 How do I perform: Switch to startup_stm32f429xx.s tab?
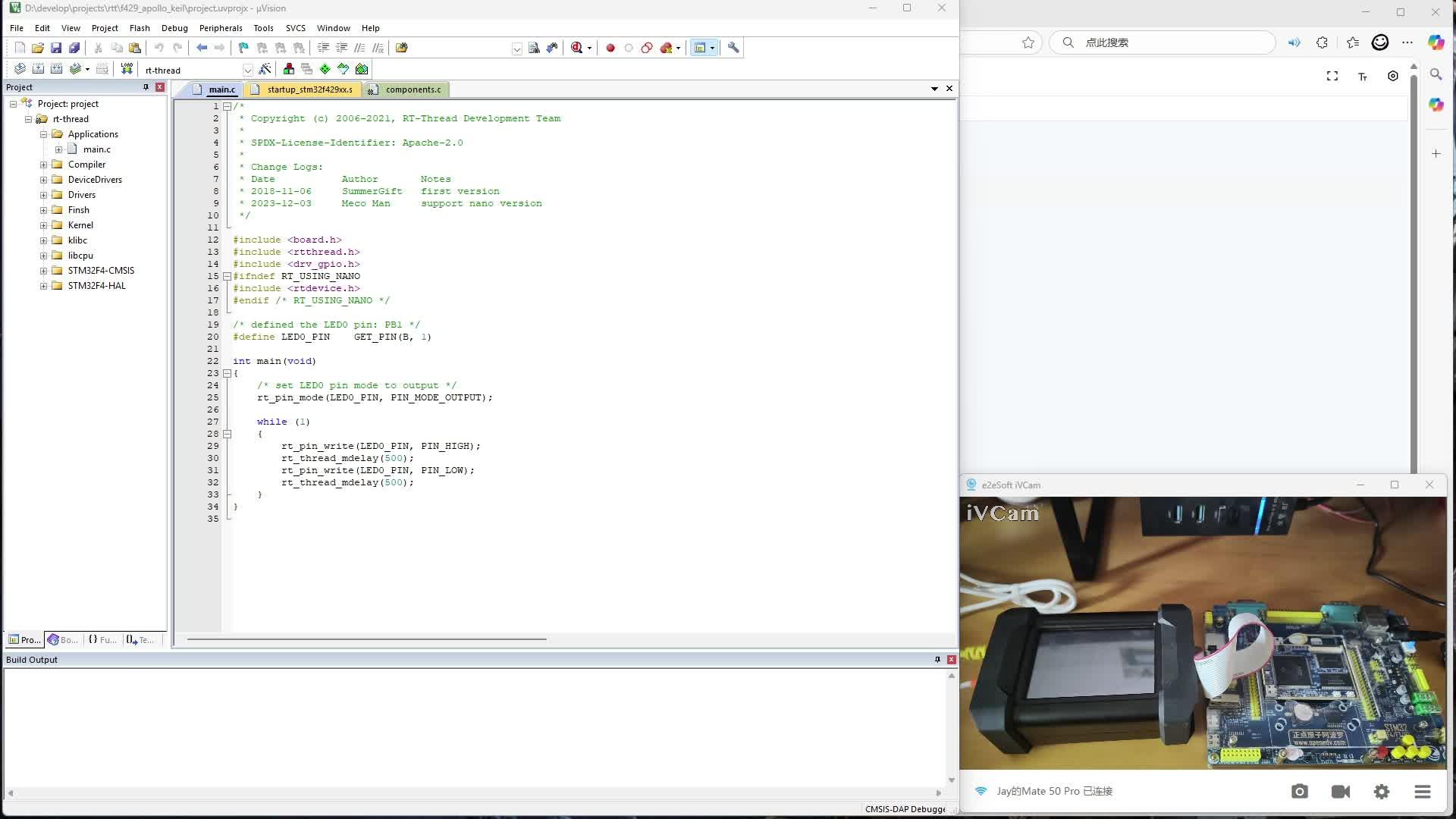point(309,89)
